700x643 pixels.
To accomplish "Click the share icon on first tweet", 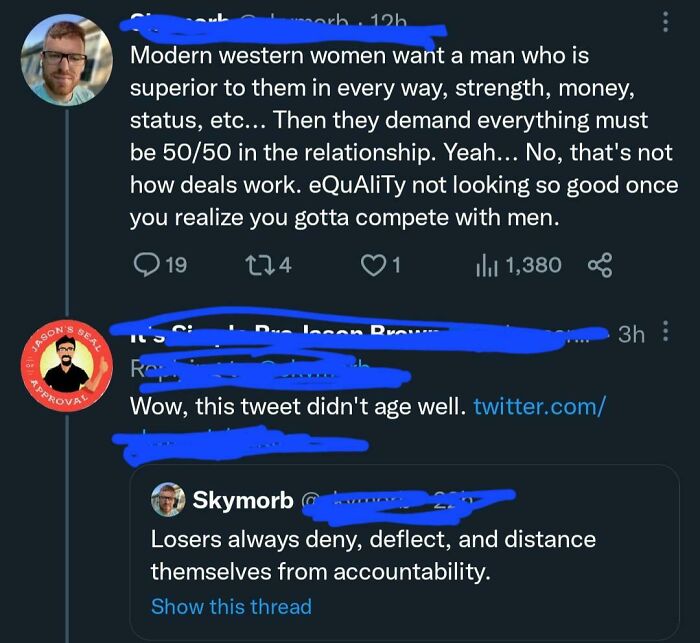I will pyautogui.click(x=599, y=264).
